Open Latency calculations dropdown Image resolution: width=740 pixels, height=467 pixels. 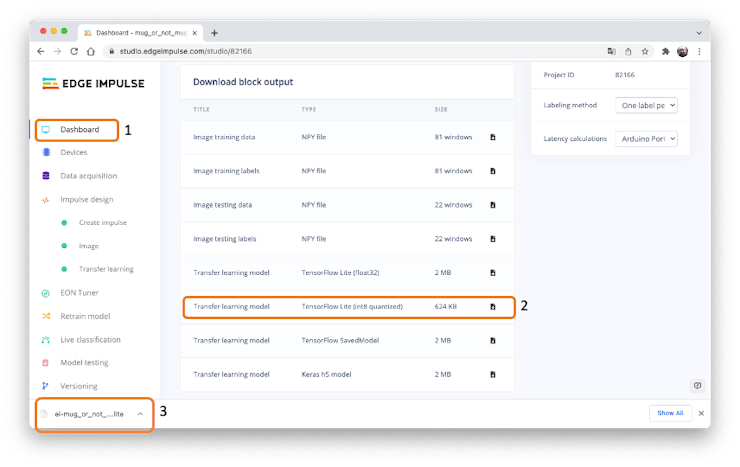[x=646, y=139]
